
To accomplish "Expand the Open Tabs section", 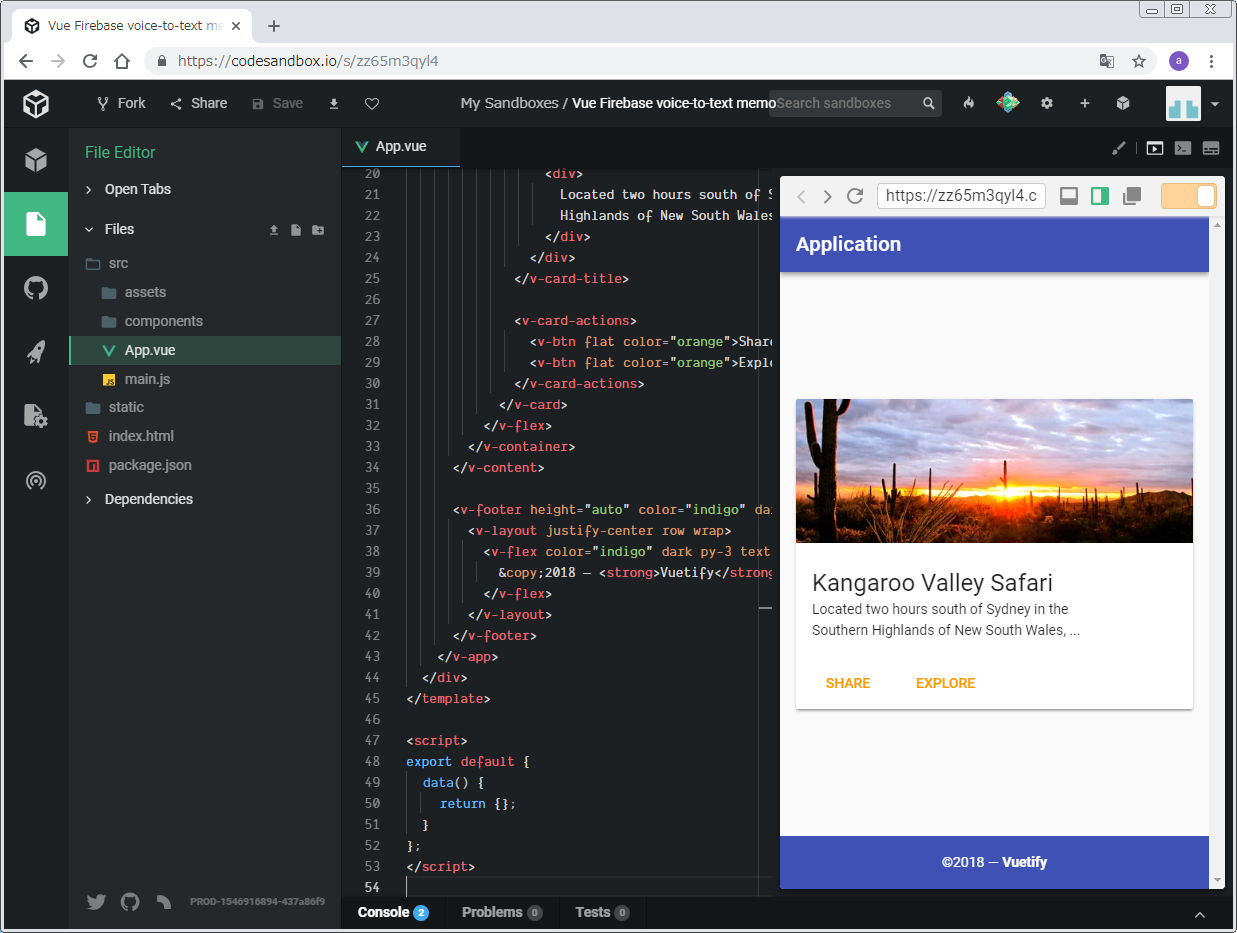I will pyautogui.click(x=137, y=189).
